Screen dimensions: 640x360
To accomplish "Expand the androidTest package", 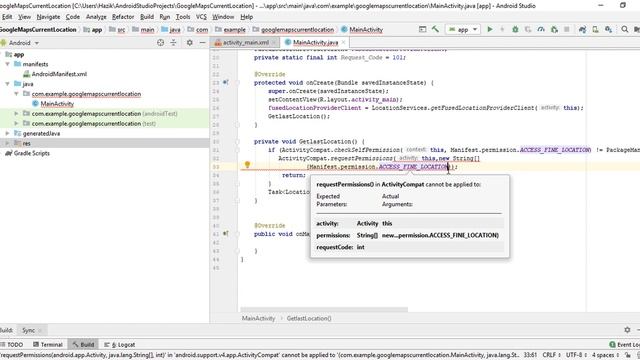I will [16, 113].
